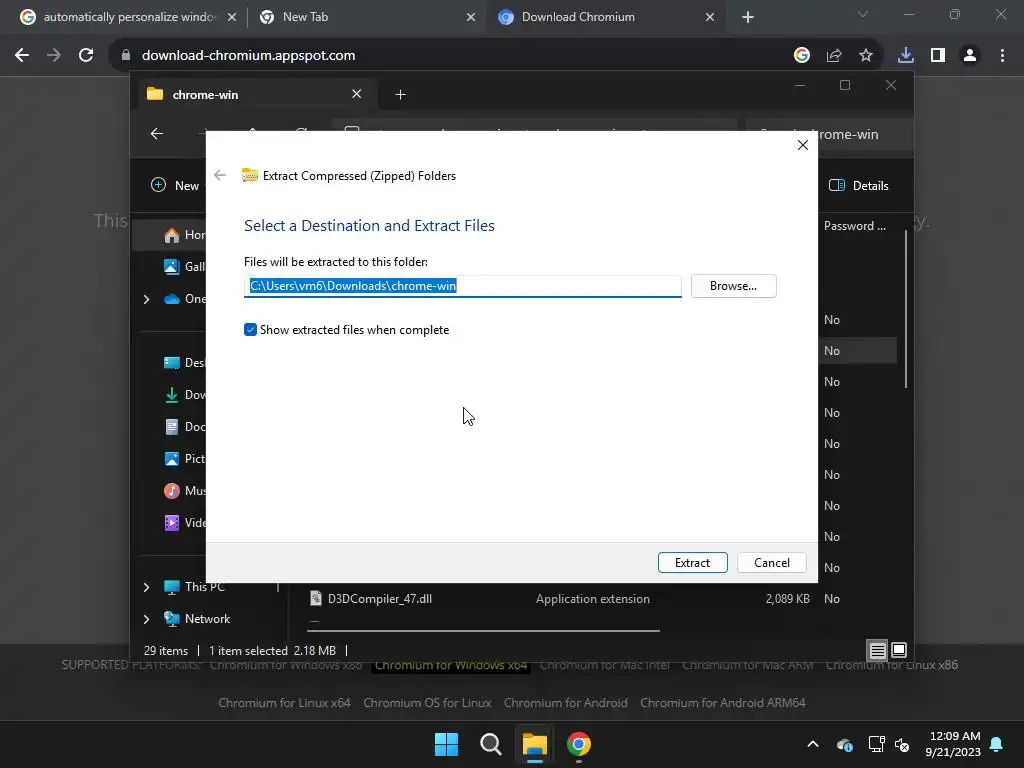Click the extraction destination path field
This screenshot has height=768, width=1024.
(x=462, y=286)
